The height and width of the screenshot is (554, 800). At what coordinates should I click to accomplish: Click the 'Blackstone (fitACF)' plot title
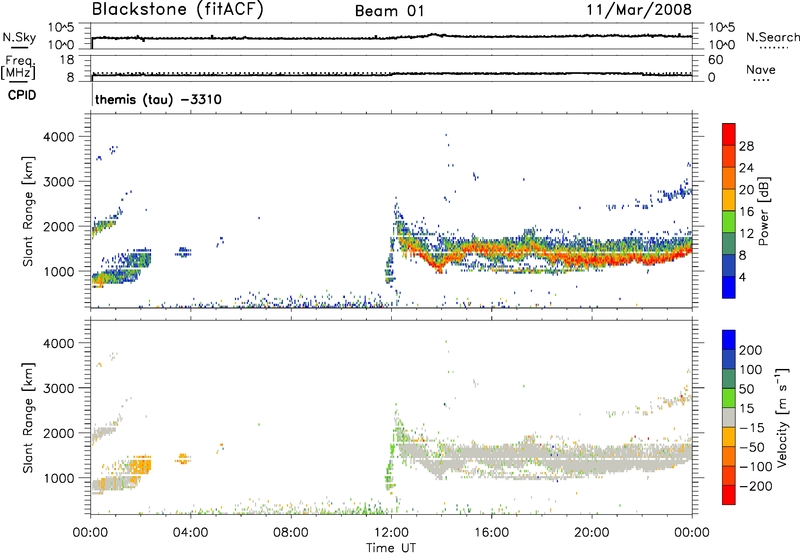[x=178, y=9]
